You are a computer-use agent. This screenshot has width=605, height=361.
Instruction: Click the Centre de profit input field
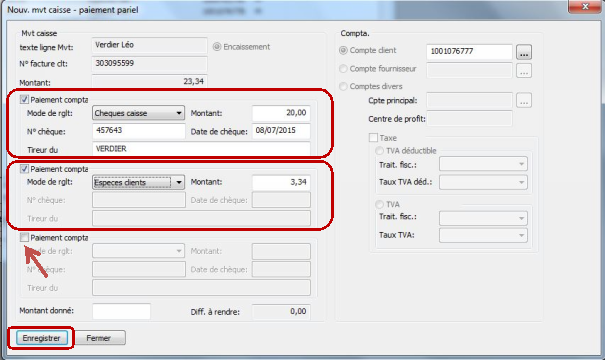[x=469, y=118]
